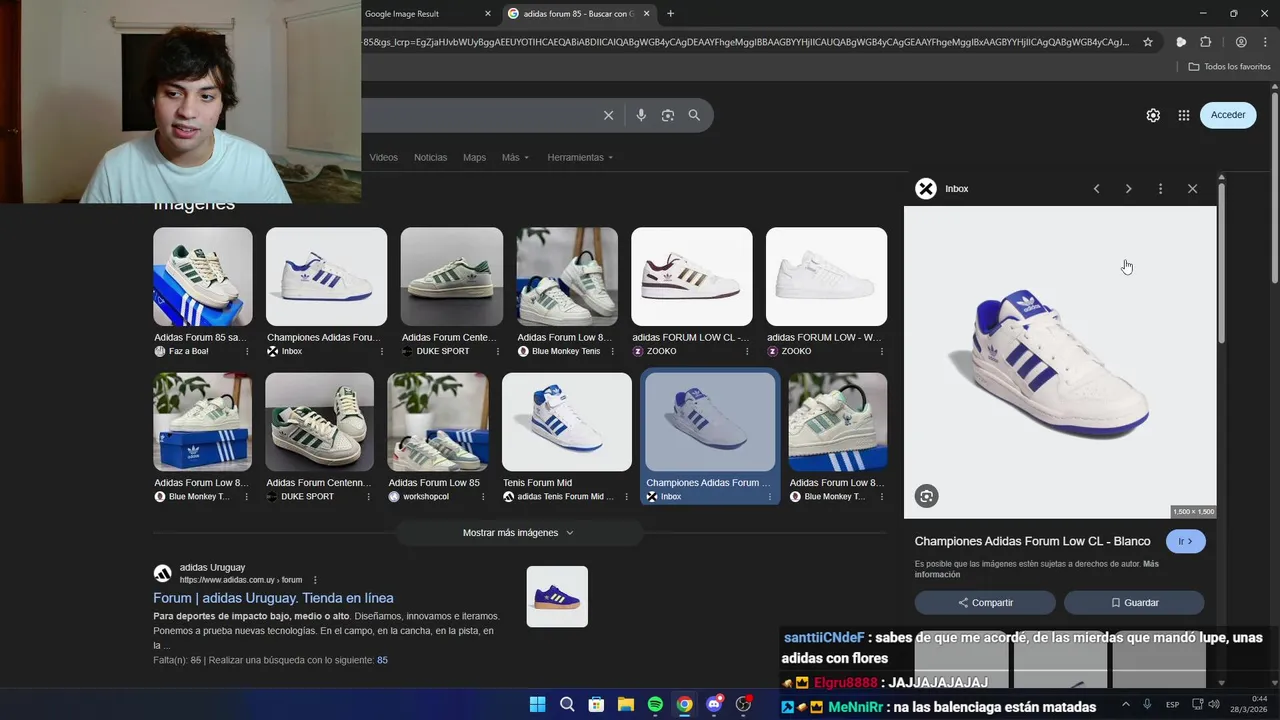Open the adidas FORUM LOW CL ZOOKO thumbnail

(x=692, y=276)
